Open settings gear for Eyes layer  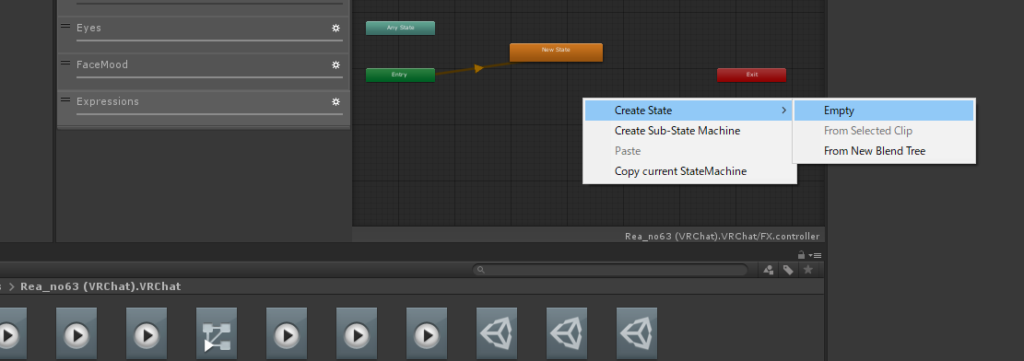336,28
